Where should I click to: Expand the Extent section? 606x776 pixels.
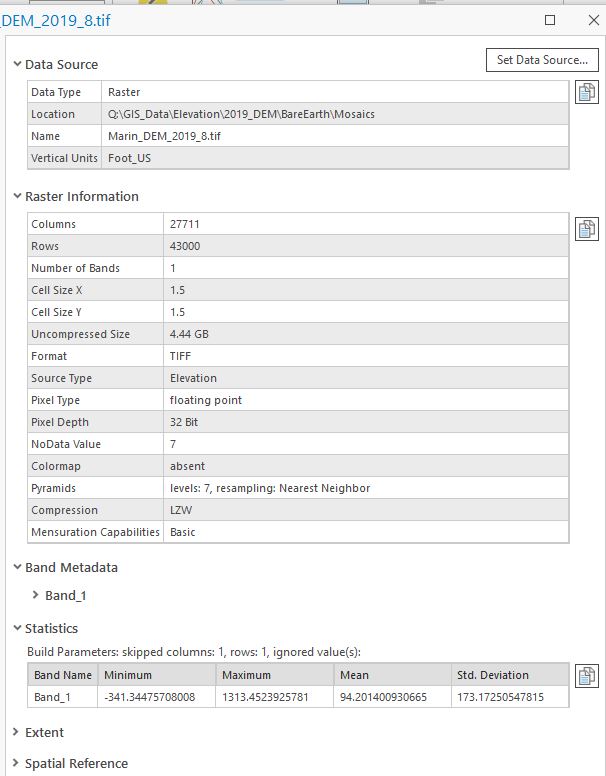tap(17, 733)
